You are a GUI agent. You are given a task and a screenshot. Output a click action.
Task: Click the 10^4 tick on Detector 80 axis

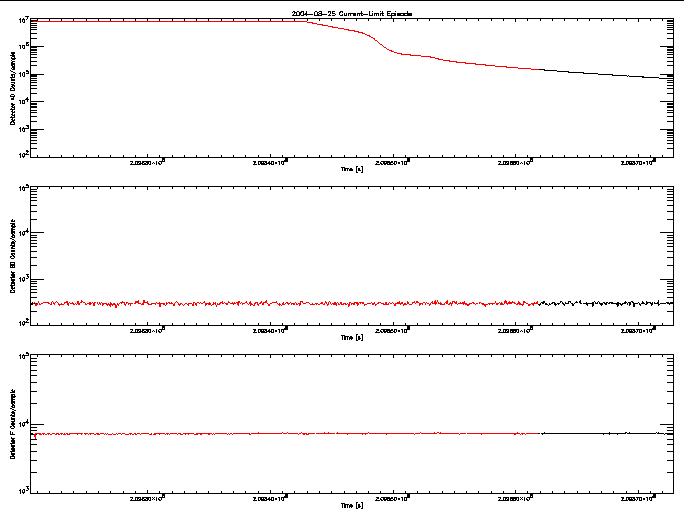click(24, 233)
